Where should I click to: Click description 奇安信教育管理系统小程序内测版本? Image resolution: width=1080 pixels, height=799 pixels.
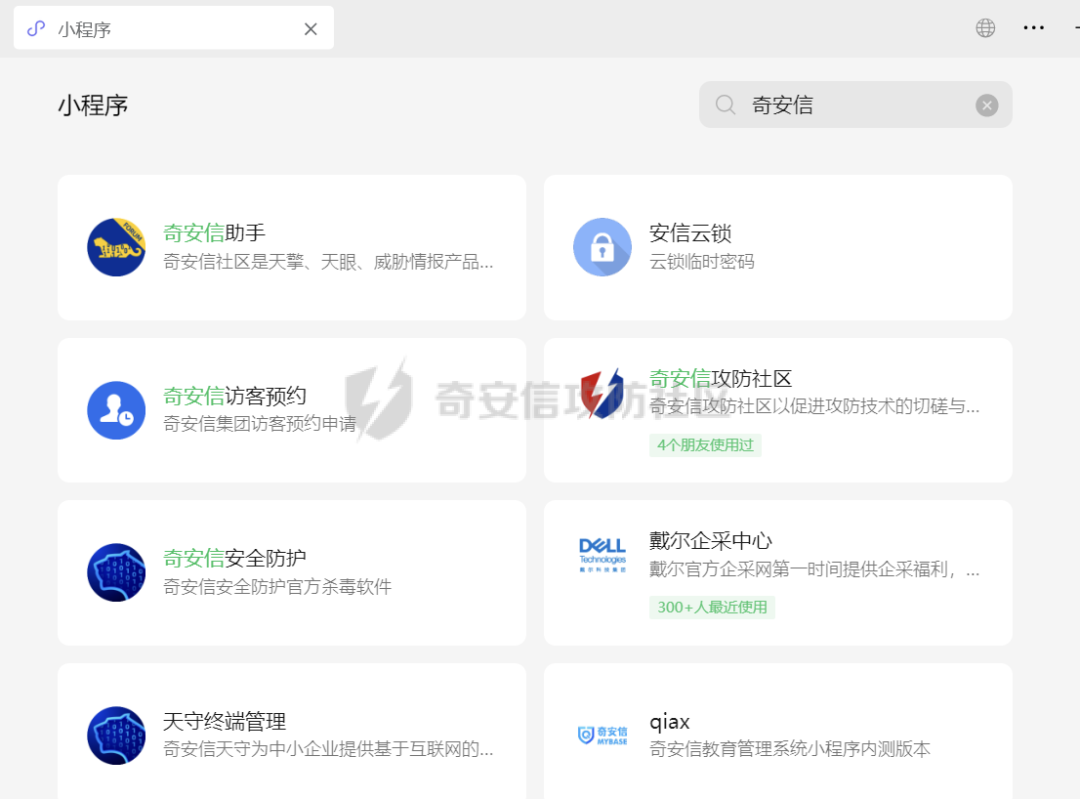tap(789, 749)
